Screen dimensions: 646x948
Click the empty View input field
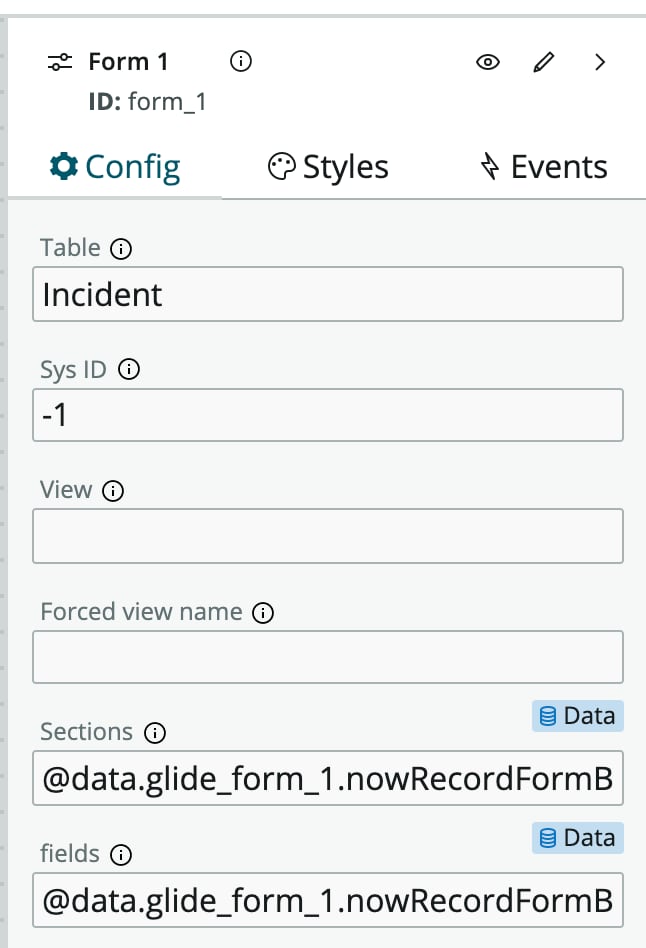click(x=328, y=536)
